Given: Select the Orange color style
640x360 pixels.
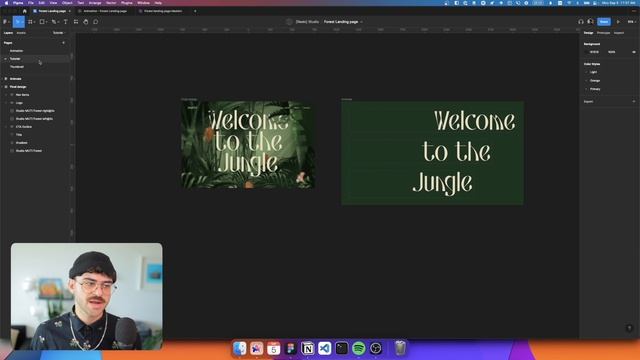Looking at the screenshot, I should pyautogui.click(x=595, y=80).
